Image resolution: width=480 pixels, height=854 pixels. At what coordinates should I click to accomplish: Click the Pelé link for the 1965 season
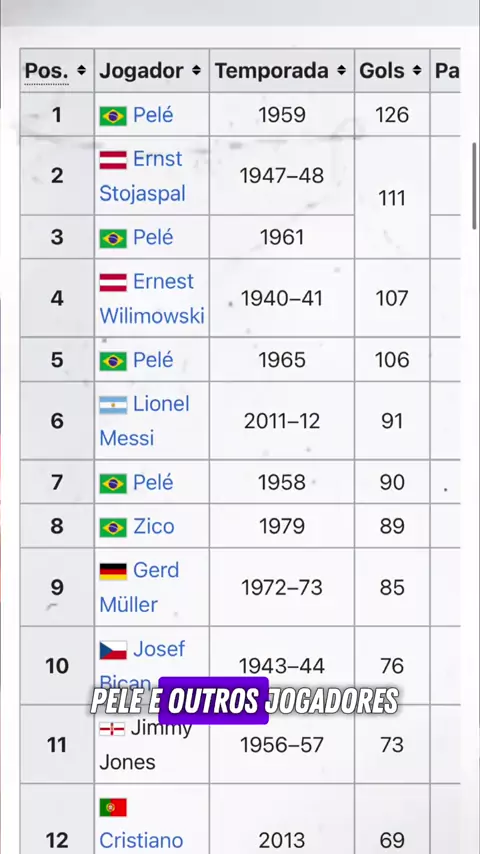click(x=153, y=360)
